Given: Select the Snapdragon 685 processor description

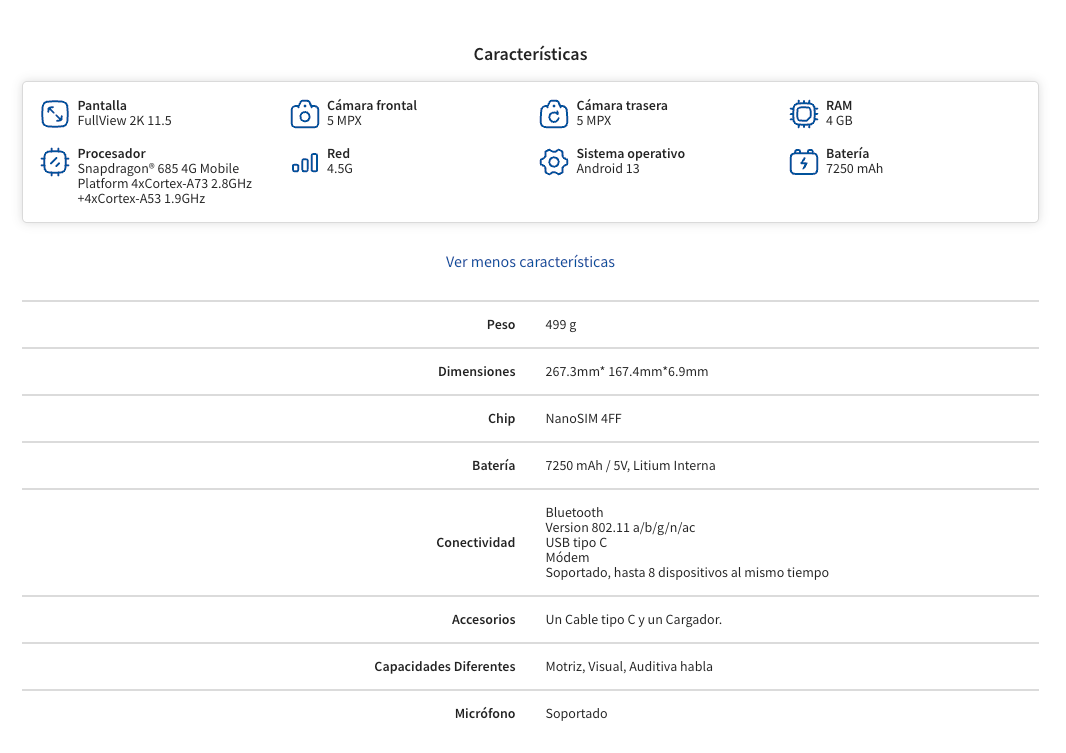Looking at the screenshot, I should (165, 183).
